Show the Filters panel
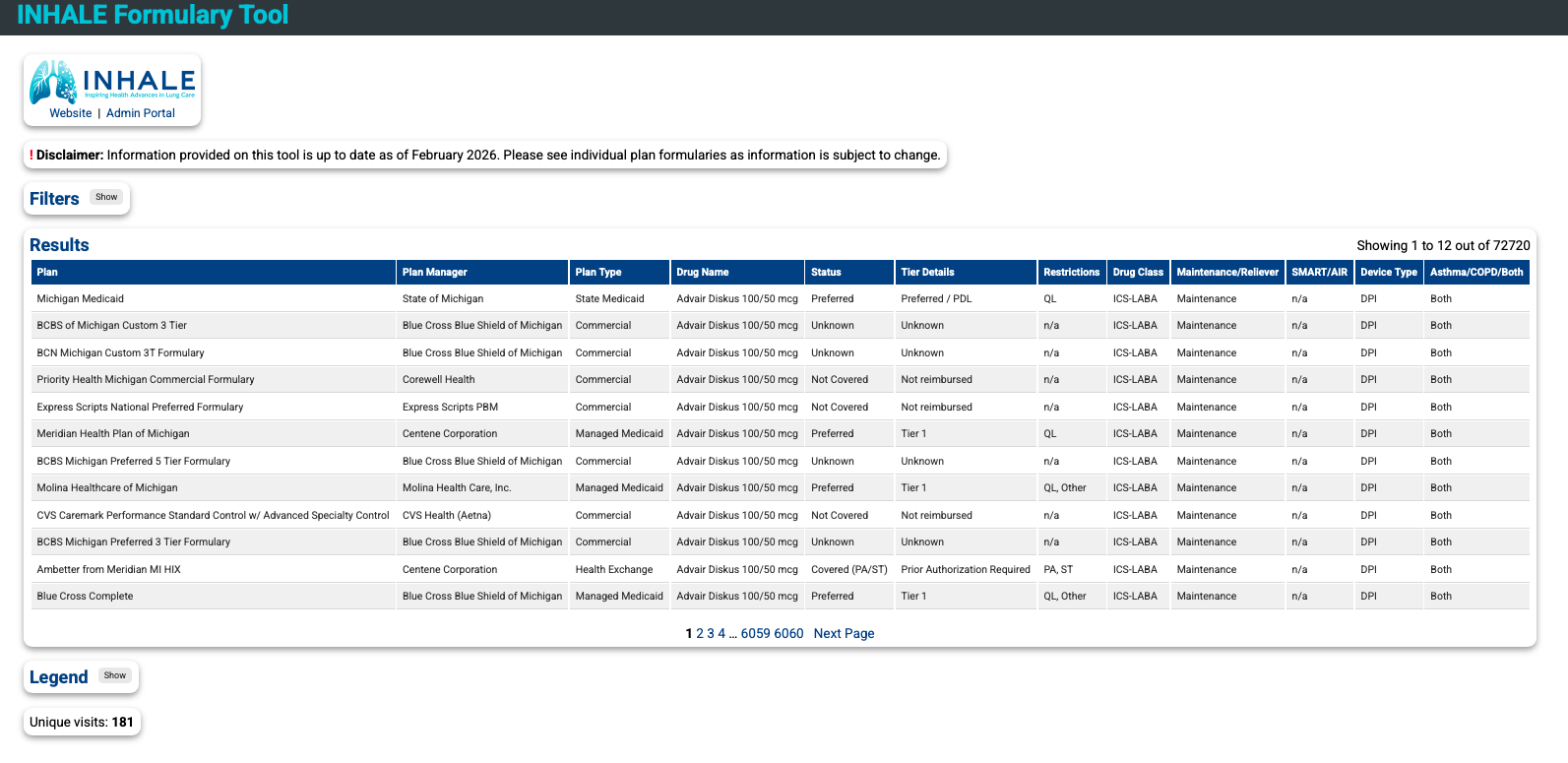 106,197
